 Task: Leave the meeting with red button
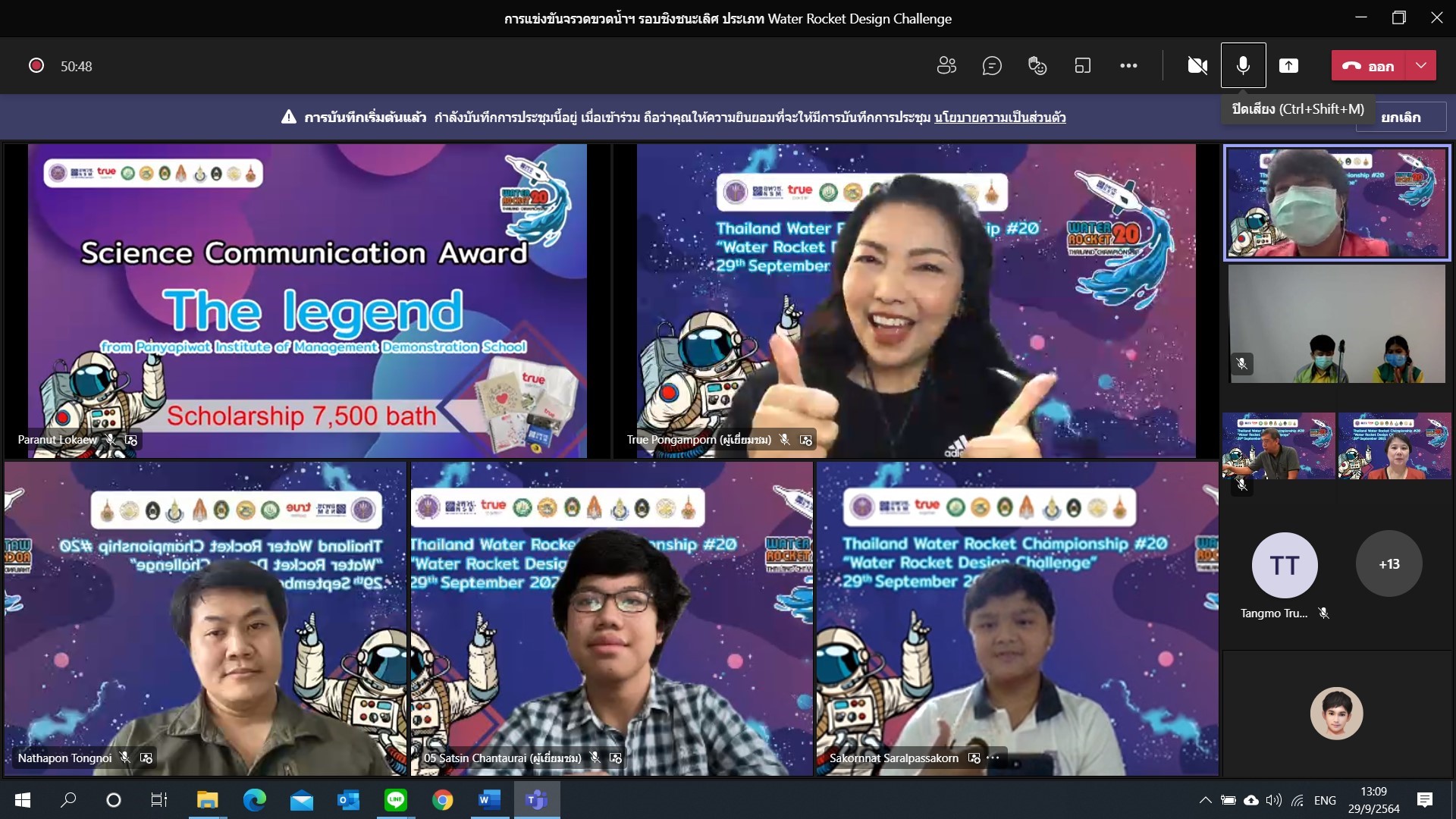[x=1369, y=66]
